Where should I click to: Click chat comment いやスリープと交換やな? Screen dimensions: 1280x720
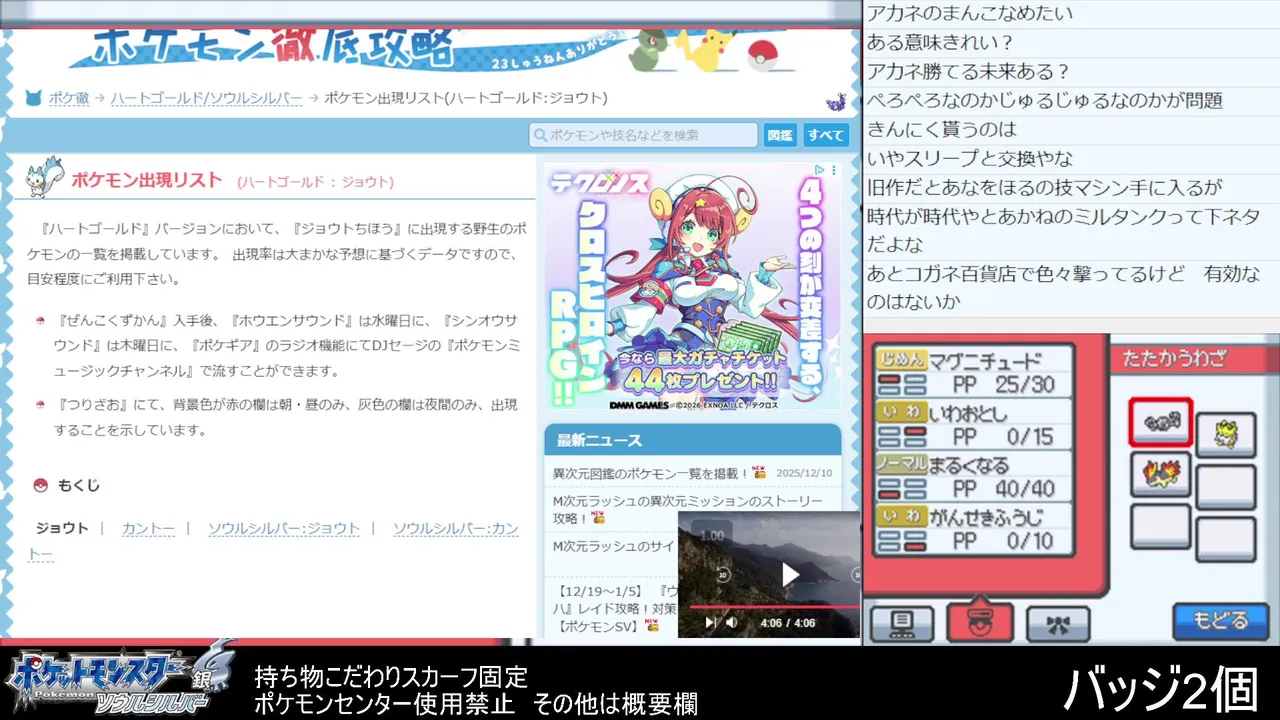(970, 158)
